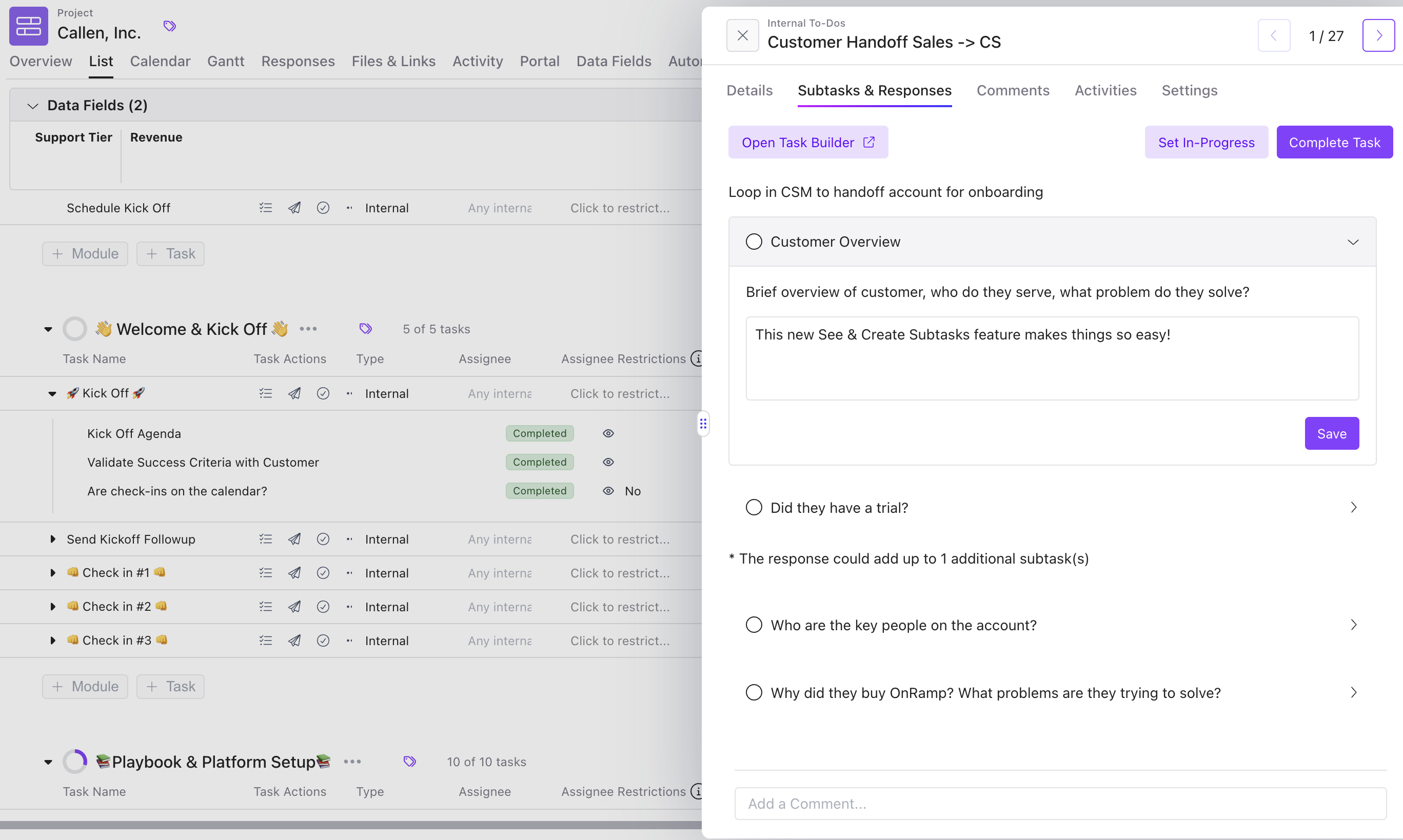The width and height of the screenshot is (1403, 840).
Task: Toggle visibility eye for Kick Off Agenda subtask
Action: click(x=607, y=433)
